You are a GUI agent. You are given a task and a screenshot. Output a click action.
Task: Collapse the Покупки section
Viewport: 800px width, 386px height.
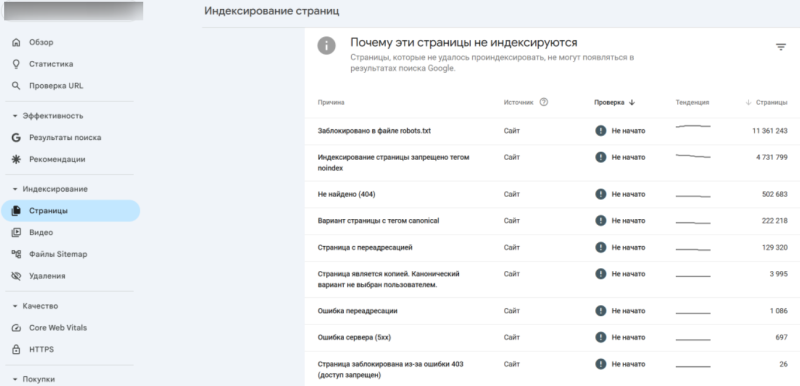pos(15,379)
